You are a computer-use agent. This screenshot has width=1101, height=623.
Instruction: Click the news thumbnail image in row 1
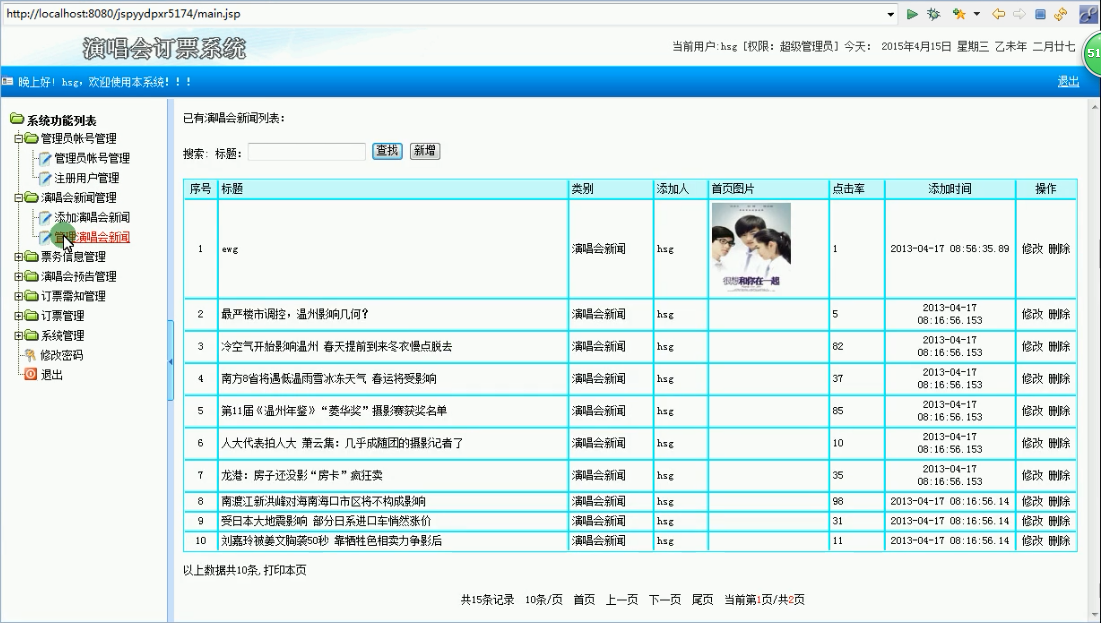point(750,247)
